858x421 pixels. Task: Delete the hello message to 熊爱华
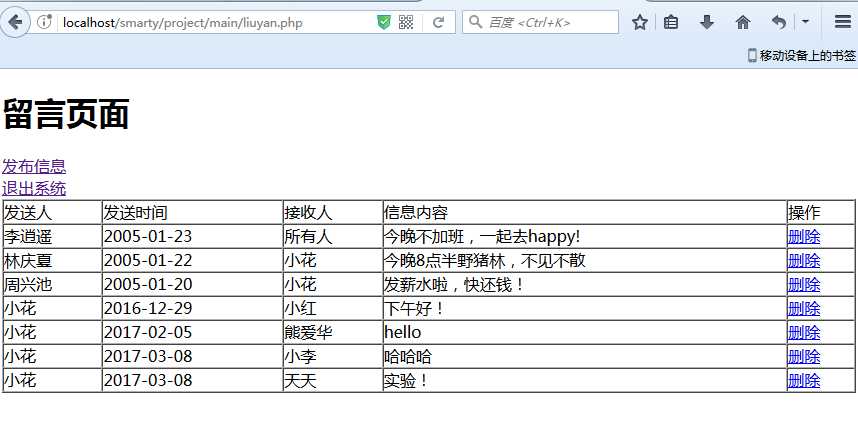pyautogui.click(x=803, y=332)
